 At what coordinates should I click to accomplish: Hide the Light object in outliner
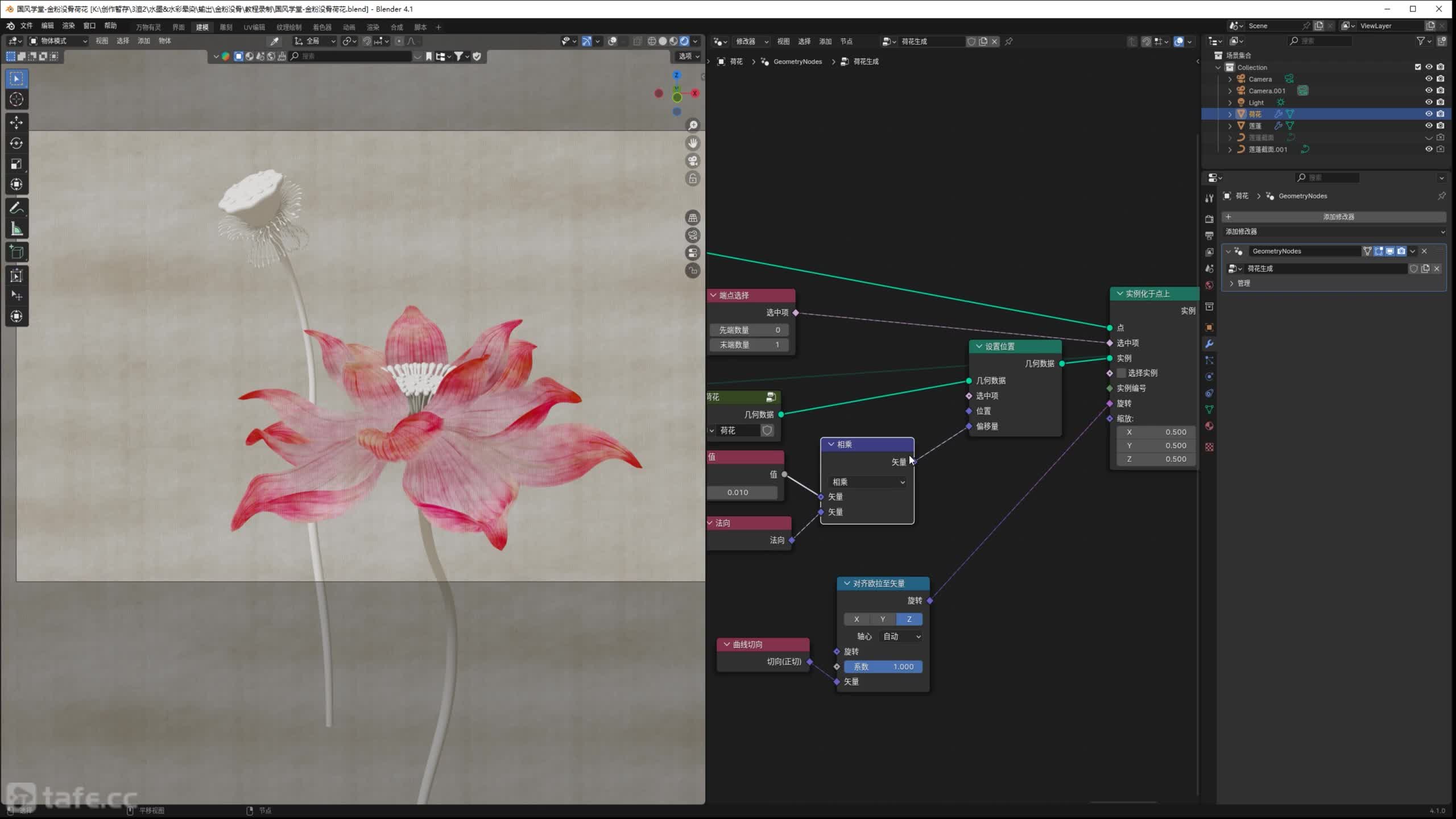1428,102
